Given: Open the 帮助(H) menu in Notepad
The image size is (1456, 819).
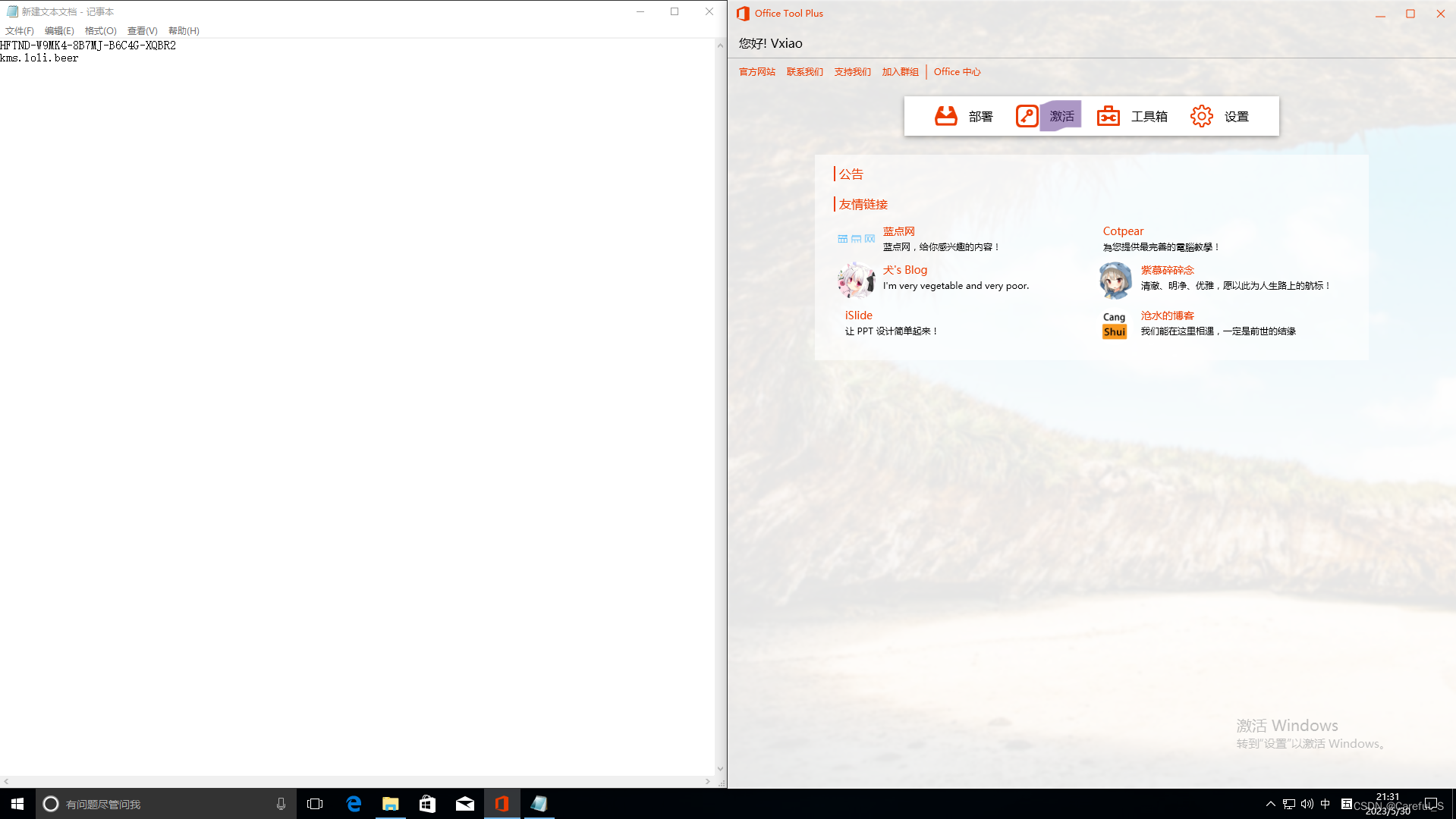Looking at the screenshot, I should coord(184,30).
